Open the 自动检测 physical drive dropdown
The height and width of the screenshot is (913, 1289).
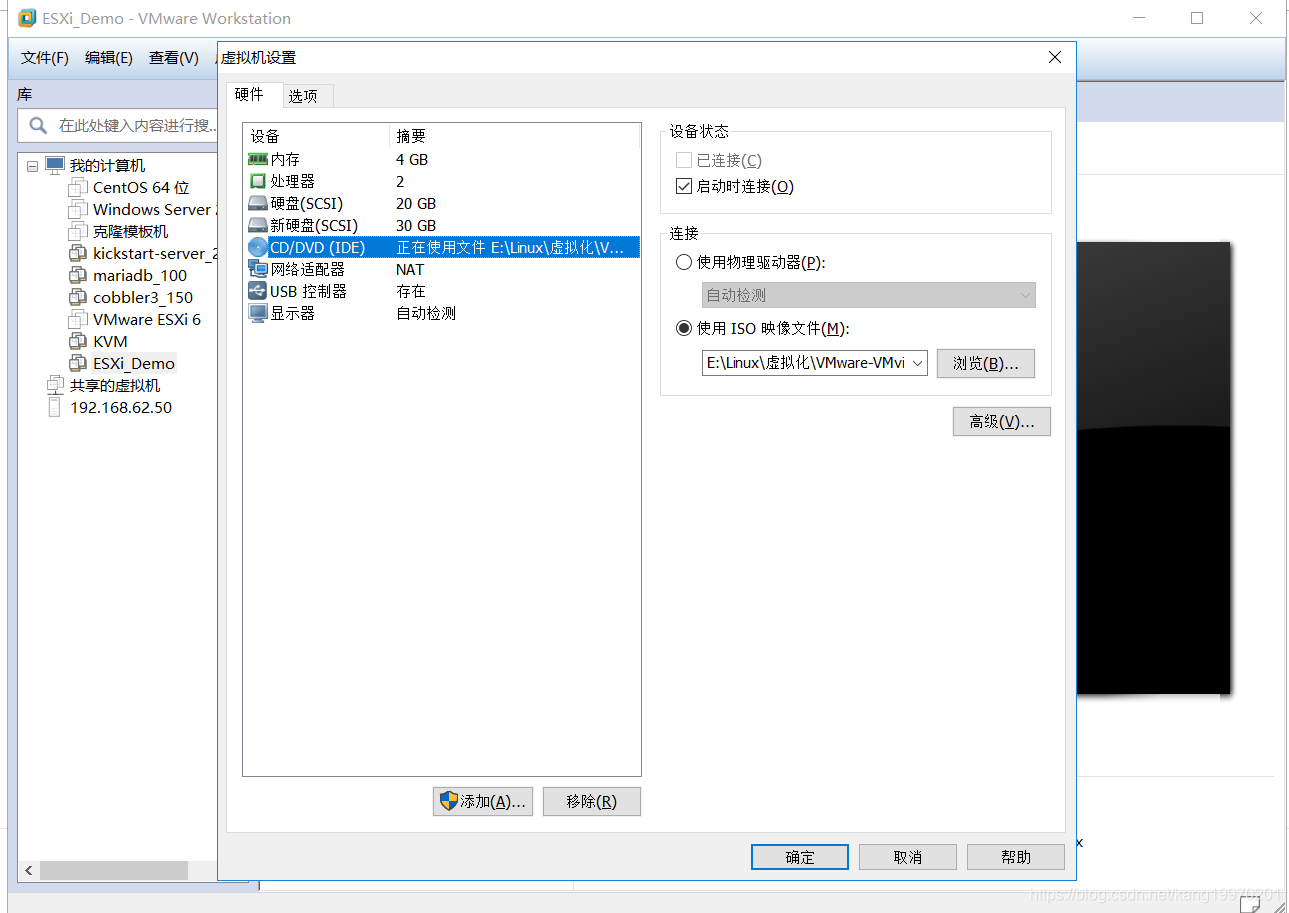tap(868, 295)
